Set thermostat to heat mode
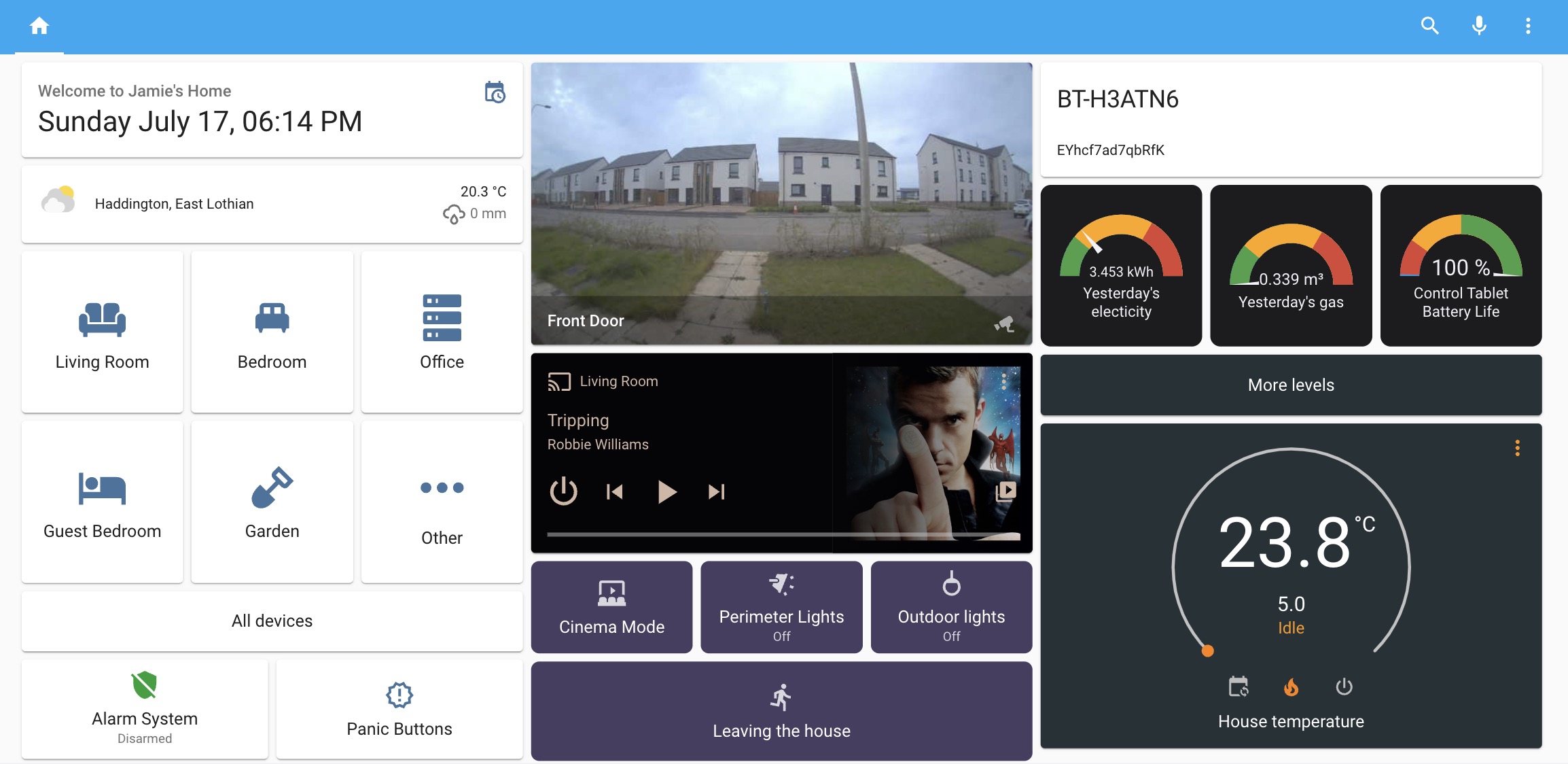 click(1291, 687)
